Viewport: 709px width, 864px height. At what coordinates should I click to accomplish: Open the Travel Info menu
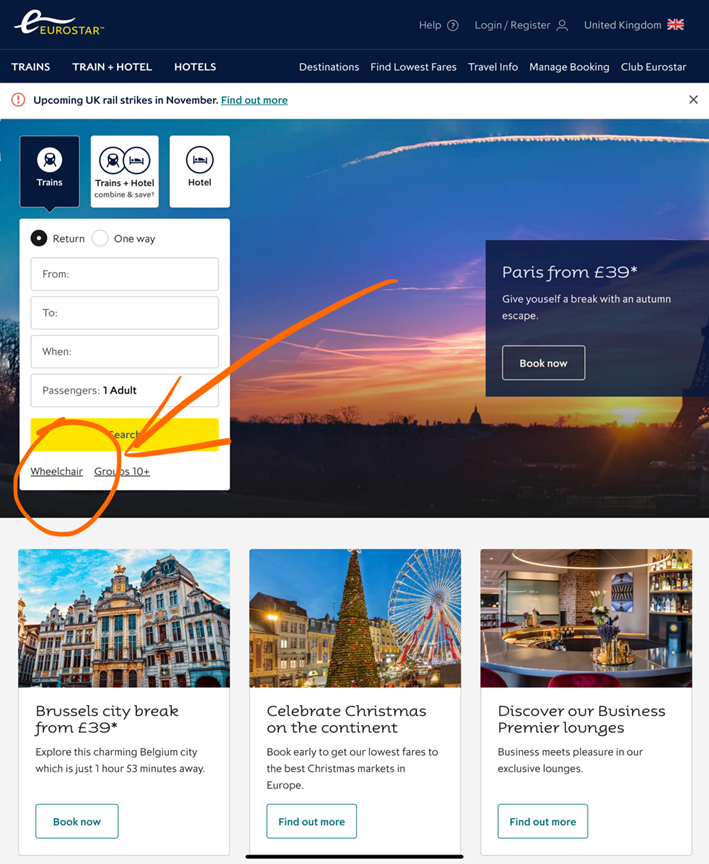(x=492, y=67)
